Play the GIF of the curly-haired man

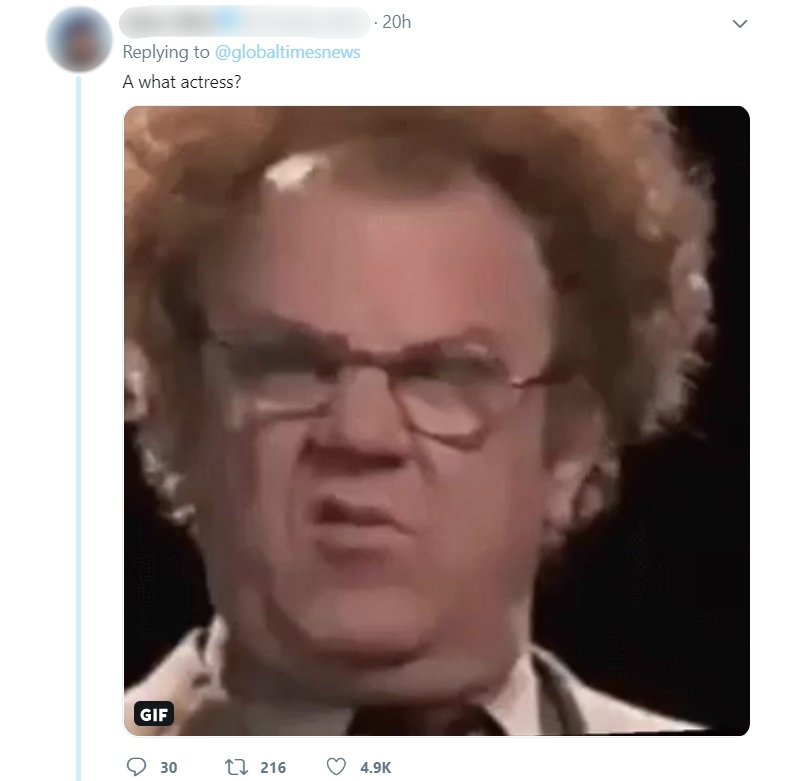click(437, 420)
